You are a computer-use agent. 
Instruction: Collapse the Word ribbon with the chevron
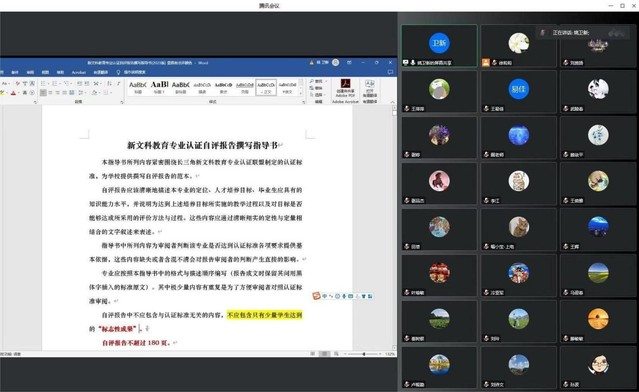[x=392, y=102]
